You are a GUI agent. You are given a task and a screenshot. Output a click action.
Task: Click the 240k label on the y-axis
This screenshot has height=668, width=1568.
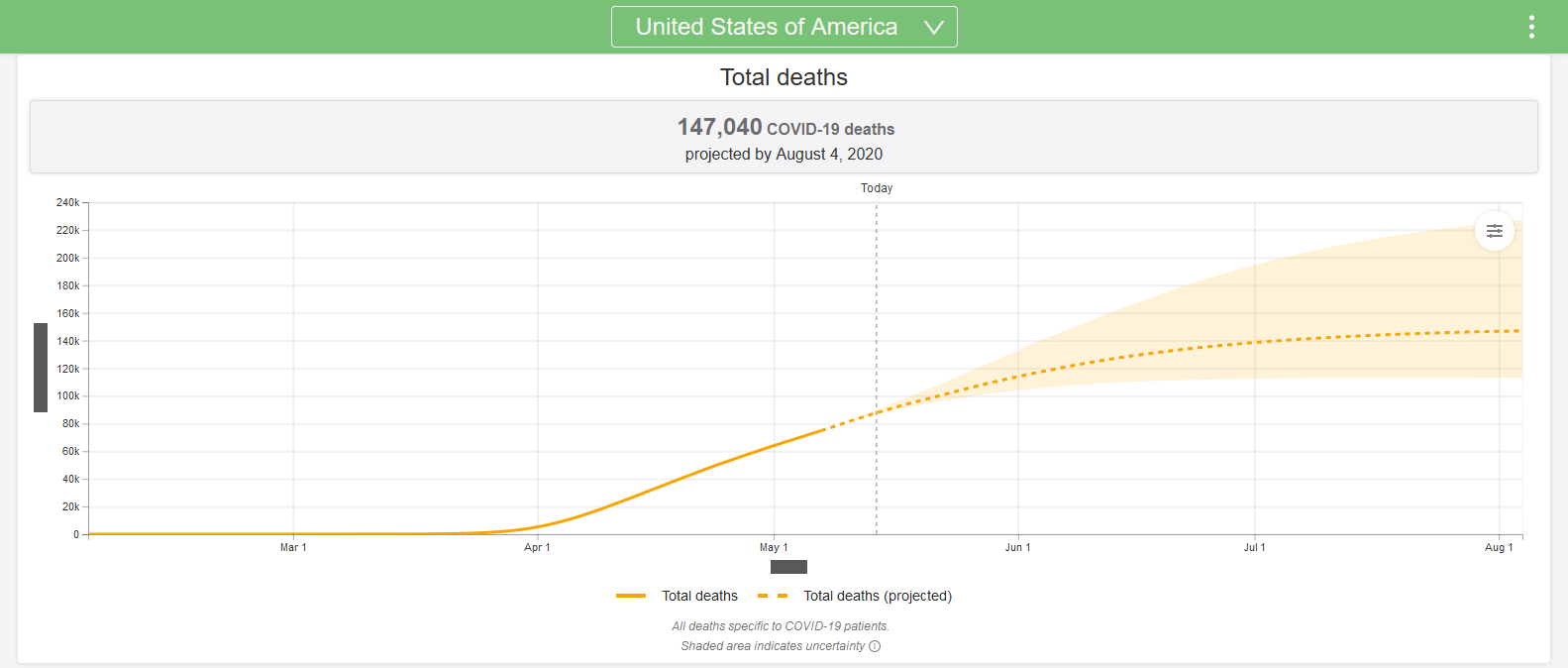coord(67,202)
